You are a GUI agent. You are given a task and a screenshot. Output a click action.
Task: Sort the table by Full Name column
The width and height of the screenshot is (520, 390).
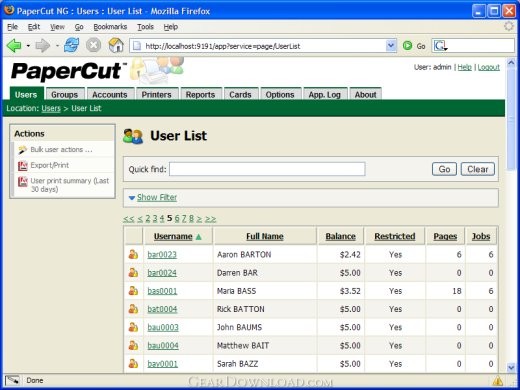(x=265, y=236)
